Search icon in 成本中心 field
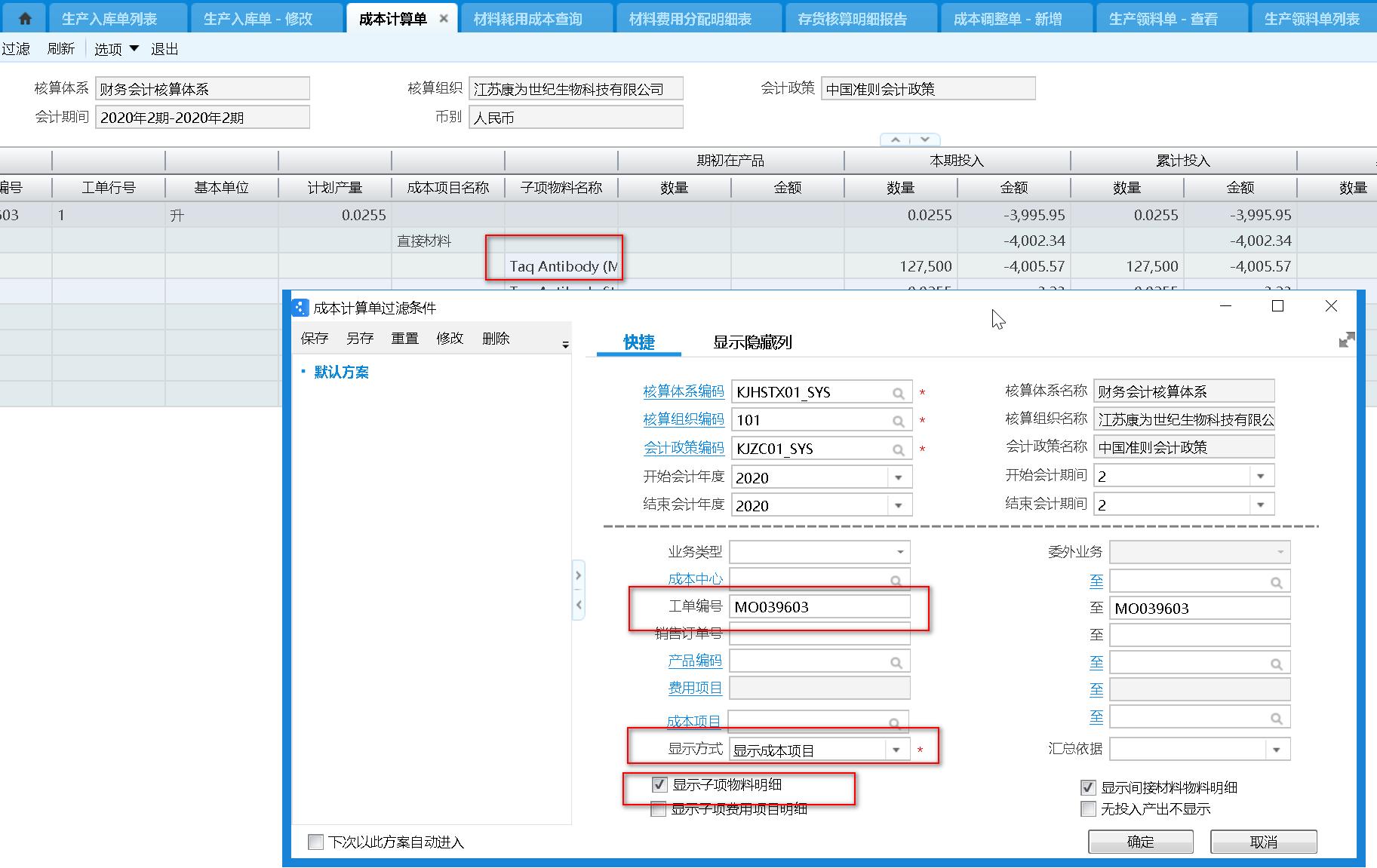 click(896, 581)
